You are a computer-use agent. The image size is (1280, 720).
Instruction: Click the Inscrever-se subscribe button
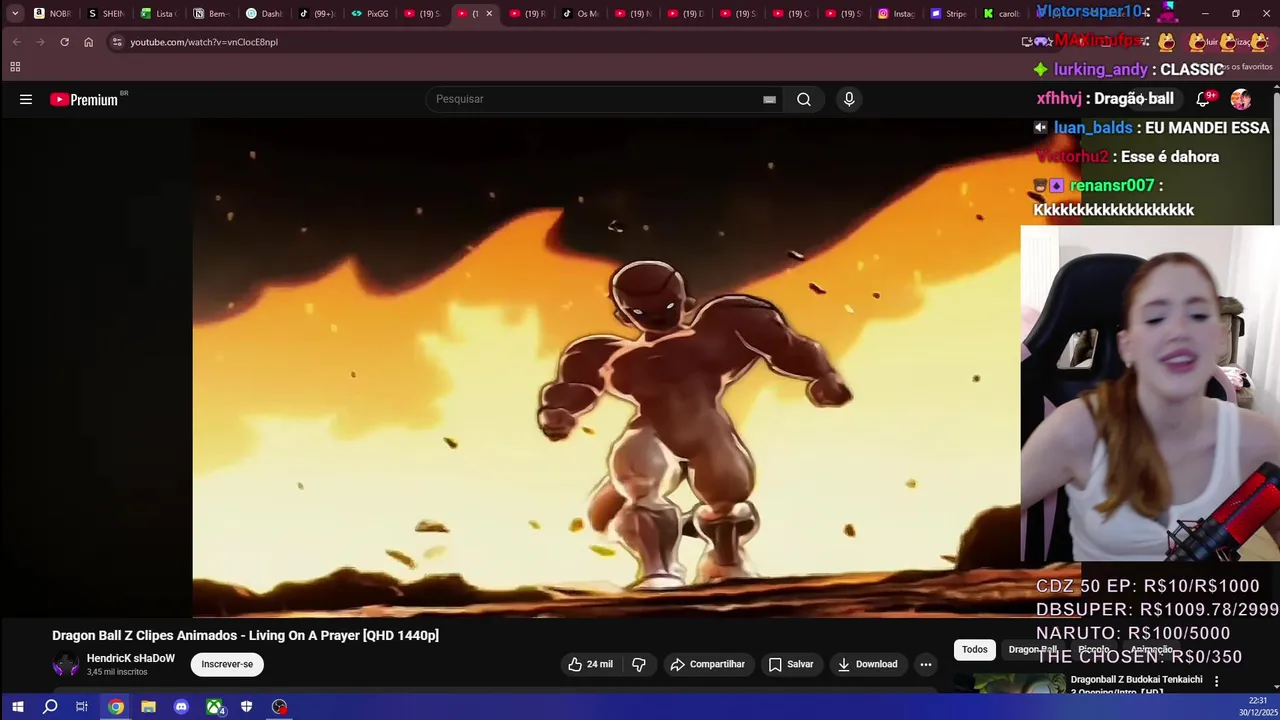pos(227,664)
